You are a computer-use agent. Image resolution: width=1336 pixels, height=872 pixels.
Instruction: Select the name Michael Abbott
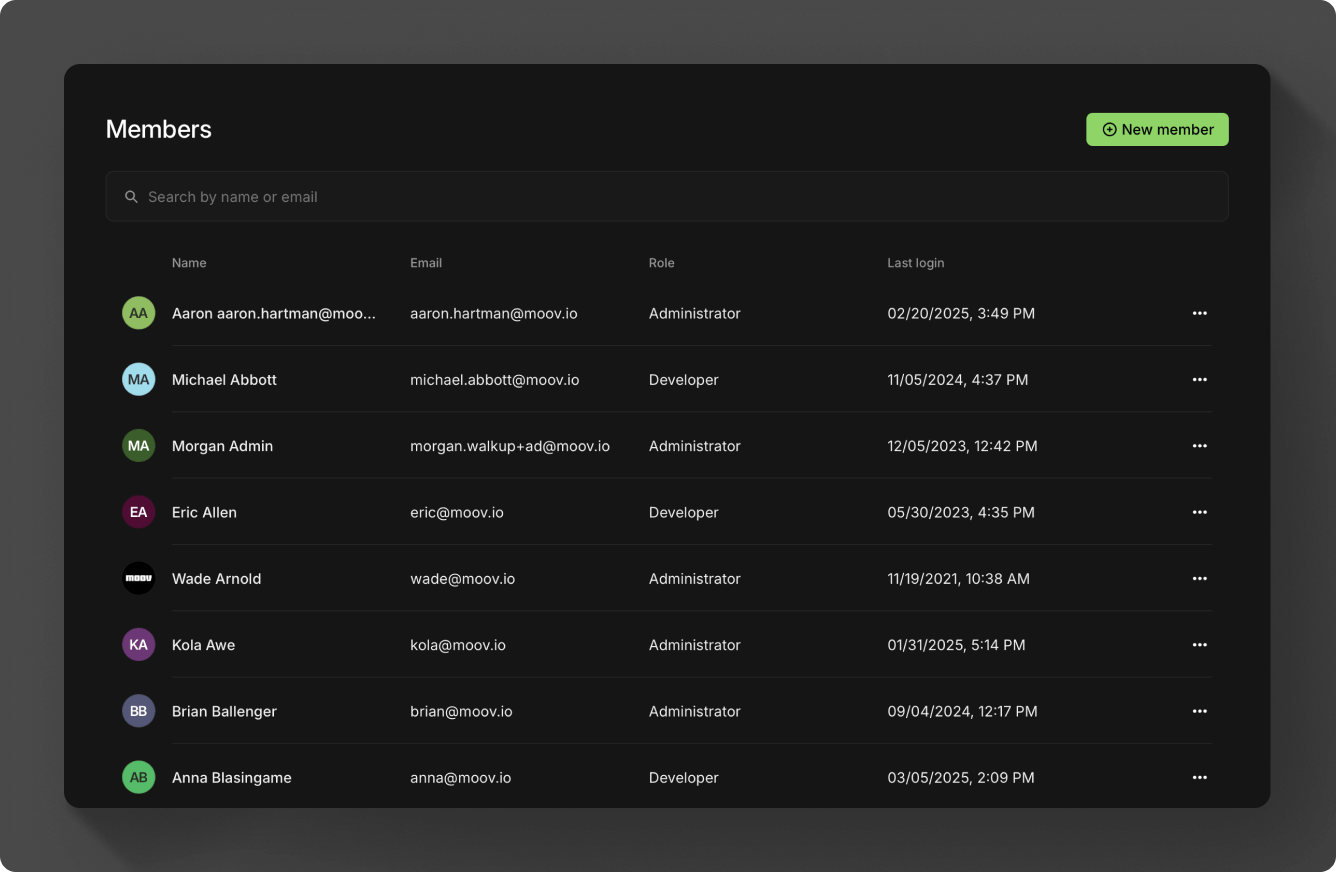[224, 380]
